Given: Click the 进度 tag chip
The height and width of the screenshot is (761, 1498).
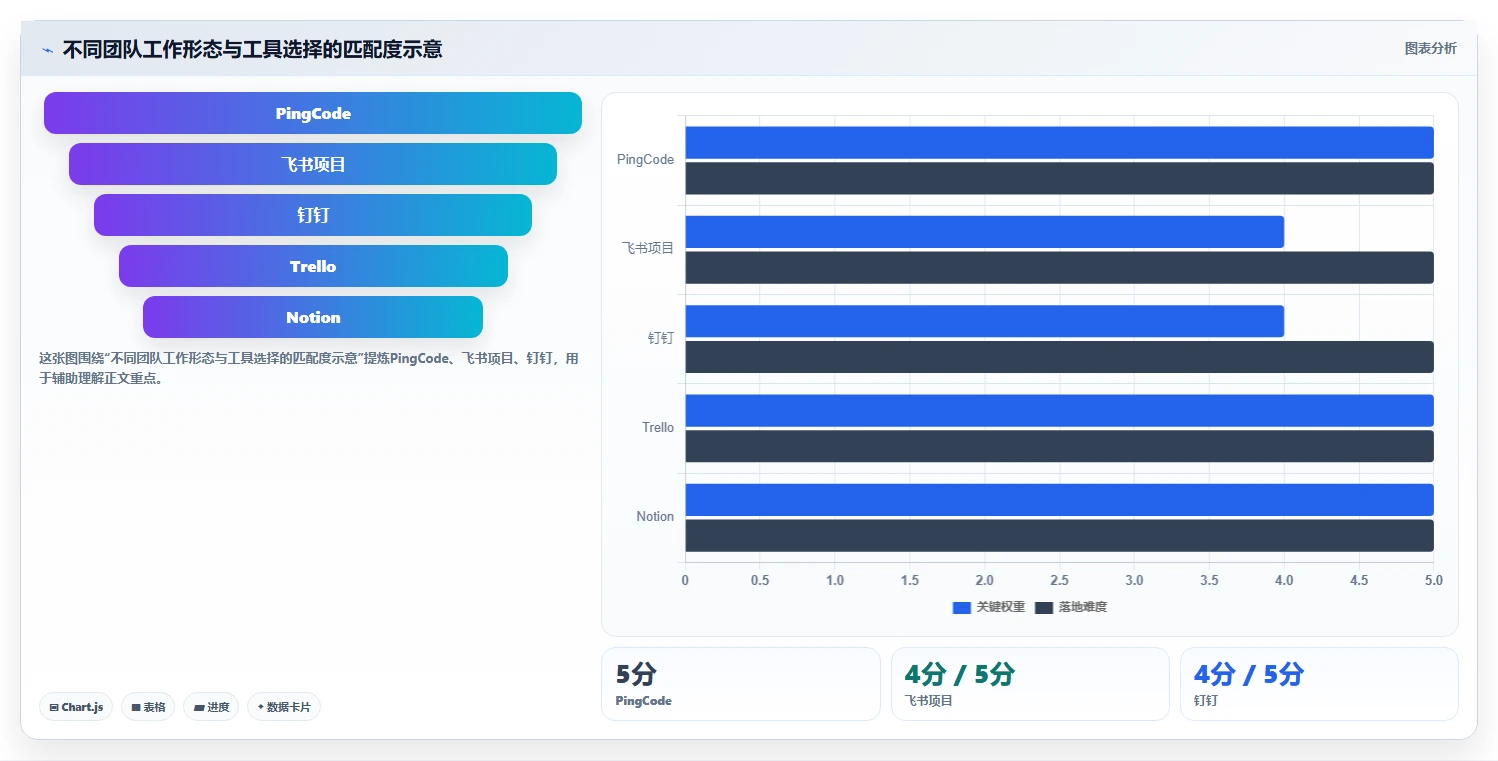Looking at the screenshot, I should (x=211, y=707).
